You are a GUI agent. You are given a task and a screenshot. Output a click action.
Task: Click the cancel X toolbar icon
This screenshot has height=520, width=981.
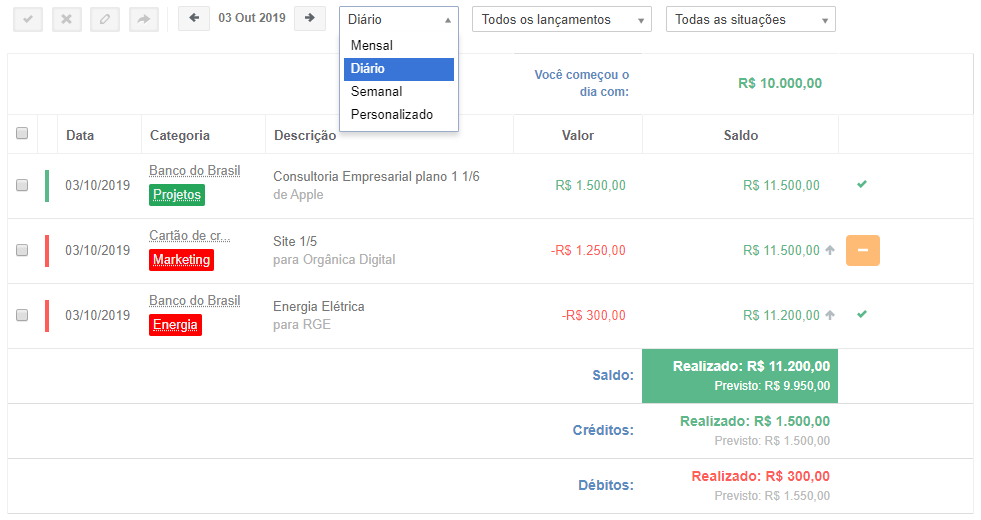[x=66, y=19]
